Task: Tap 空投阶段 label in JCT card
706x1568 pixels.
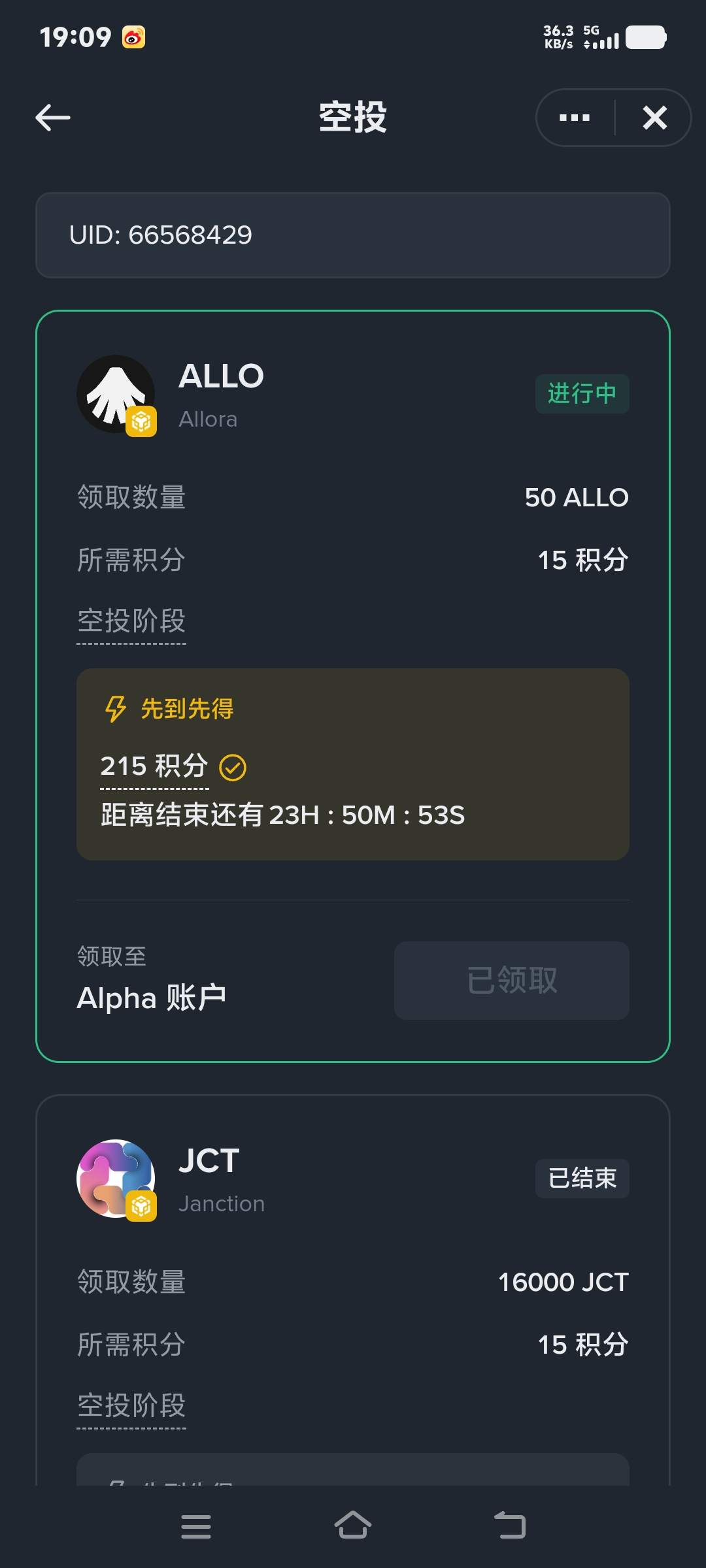Action: click(x=131, y=1405)
